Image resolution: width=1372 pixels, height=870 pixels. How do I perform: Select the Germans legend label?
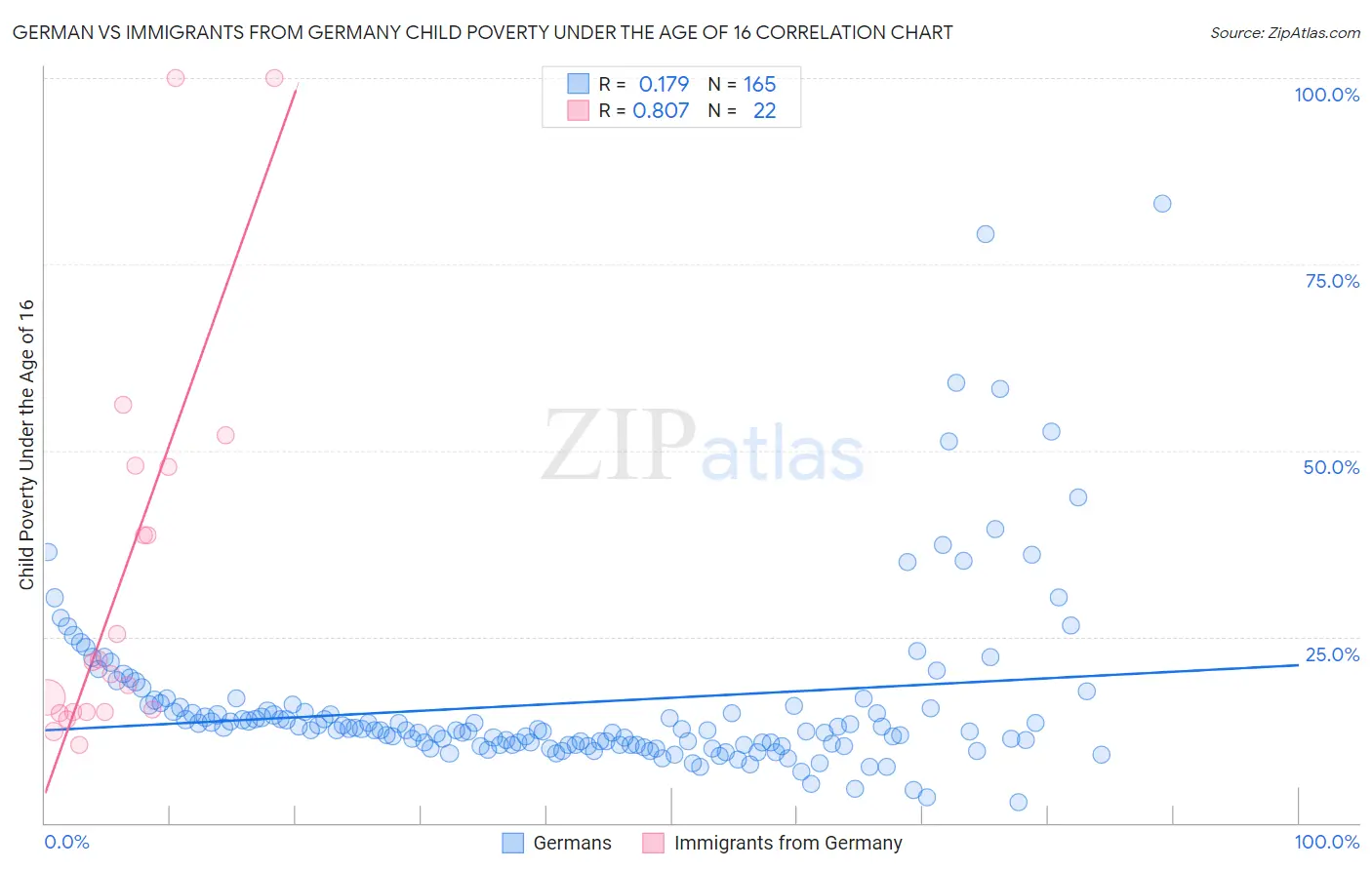point(572,843)
